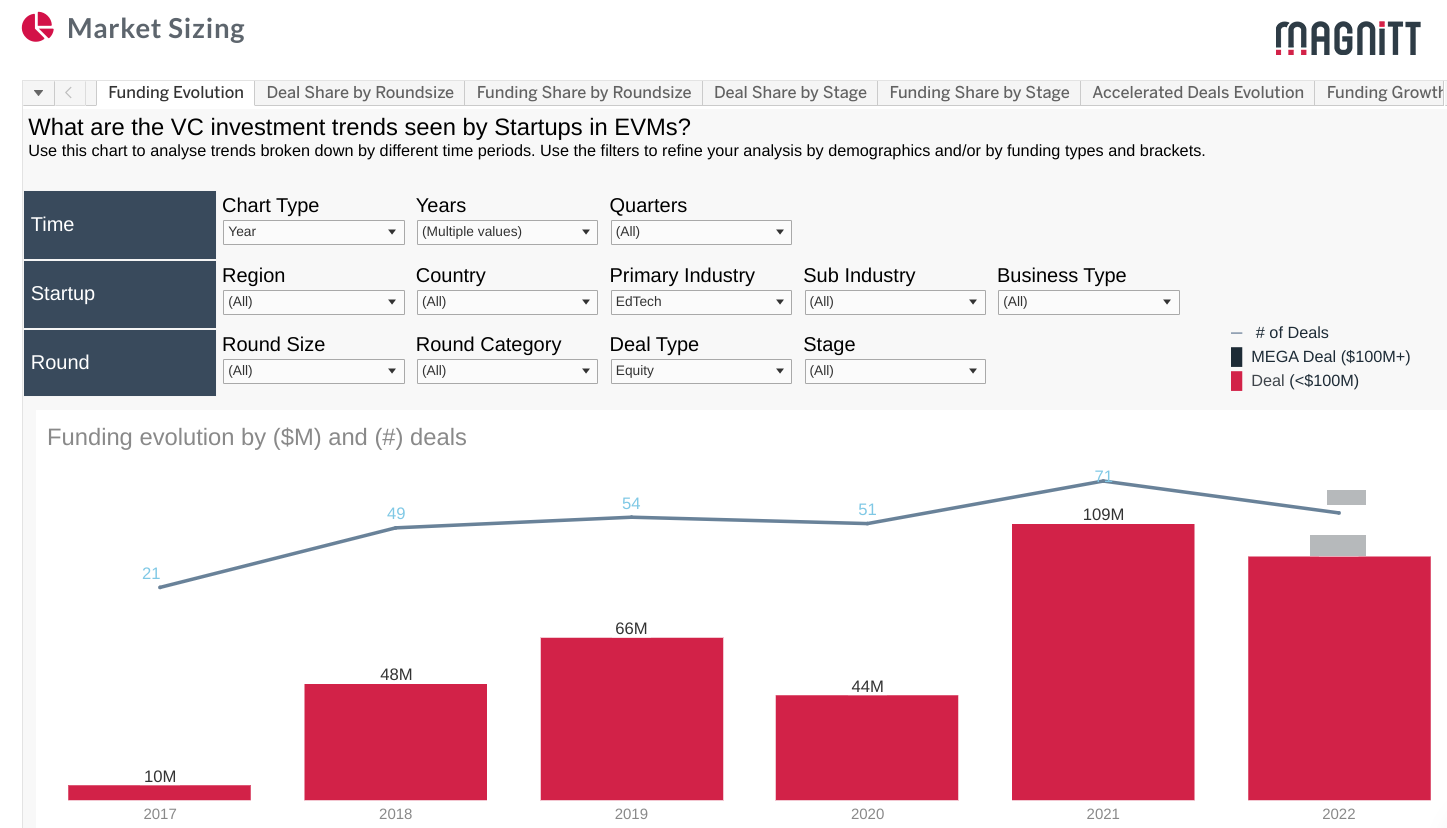Click the 'Round' sidebar section
Screen dimensions: 1447x828
pos(119,362)
